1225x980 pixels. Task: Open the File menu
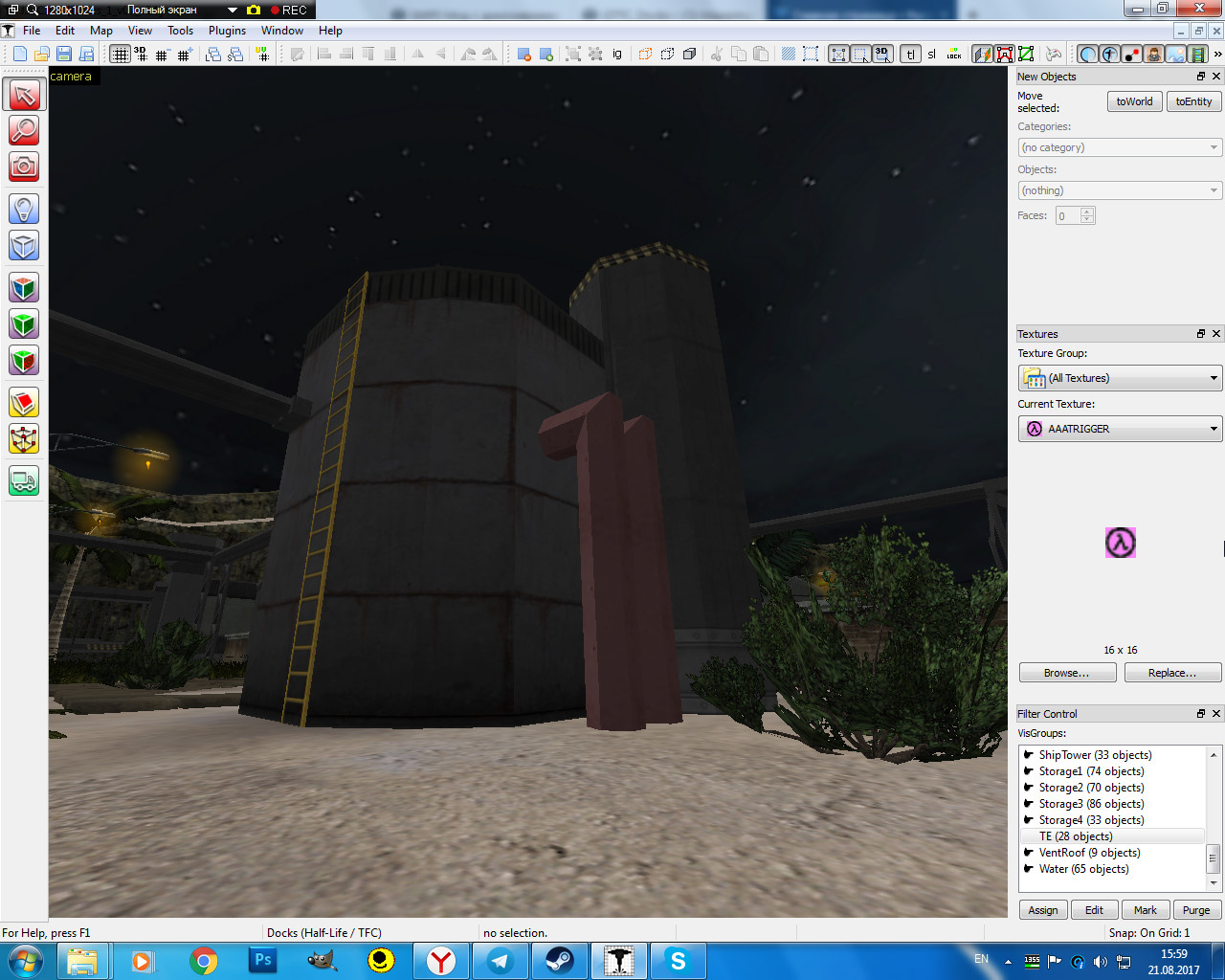(32, 31)
